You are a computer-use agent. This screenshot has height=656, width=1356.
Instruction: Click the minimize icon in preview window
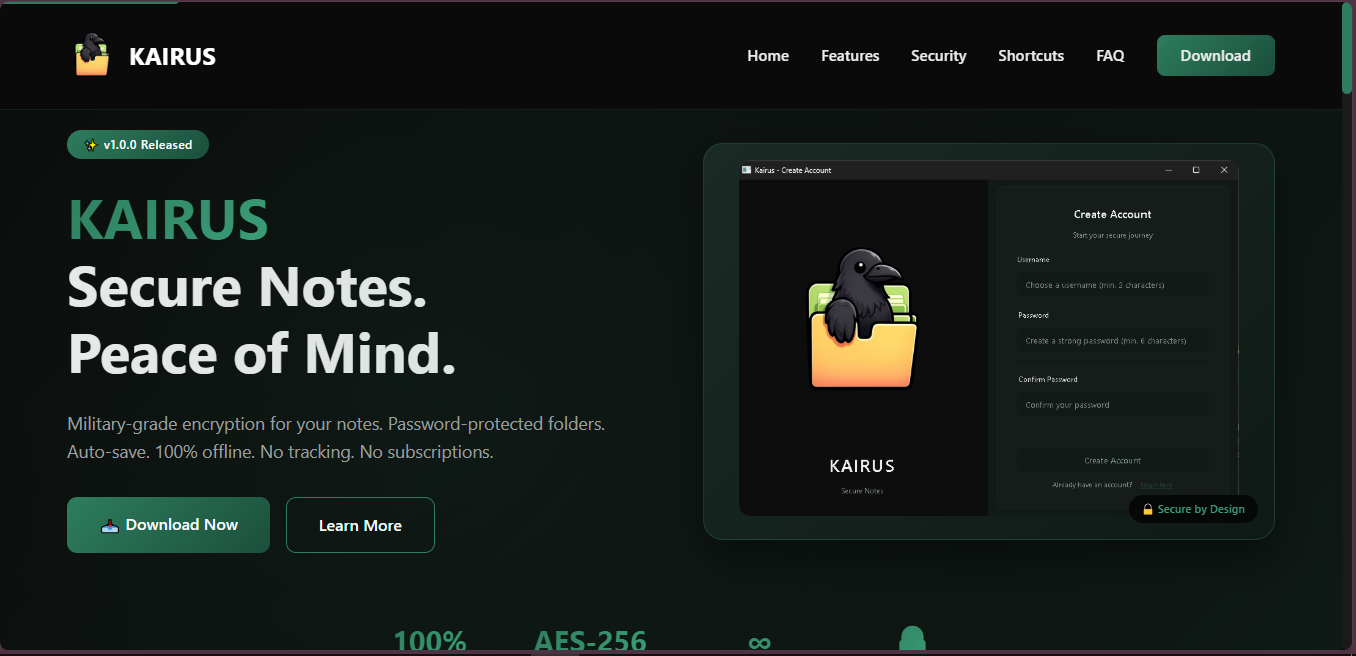1169,170
